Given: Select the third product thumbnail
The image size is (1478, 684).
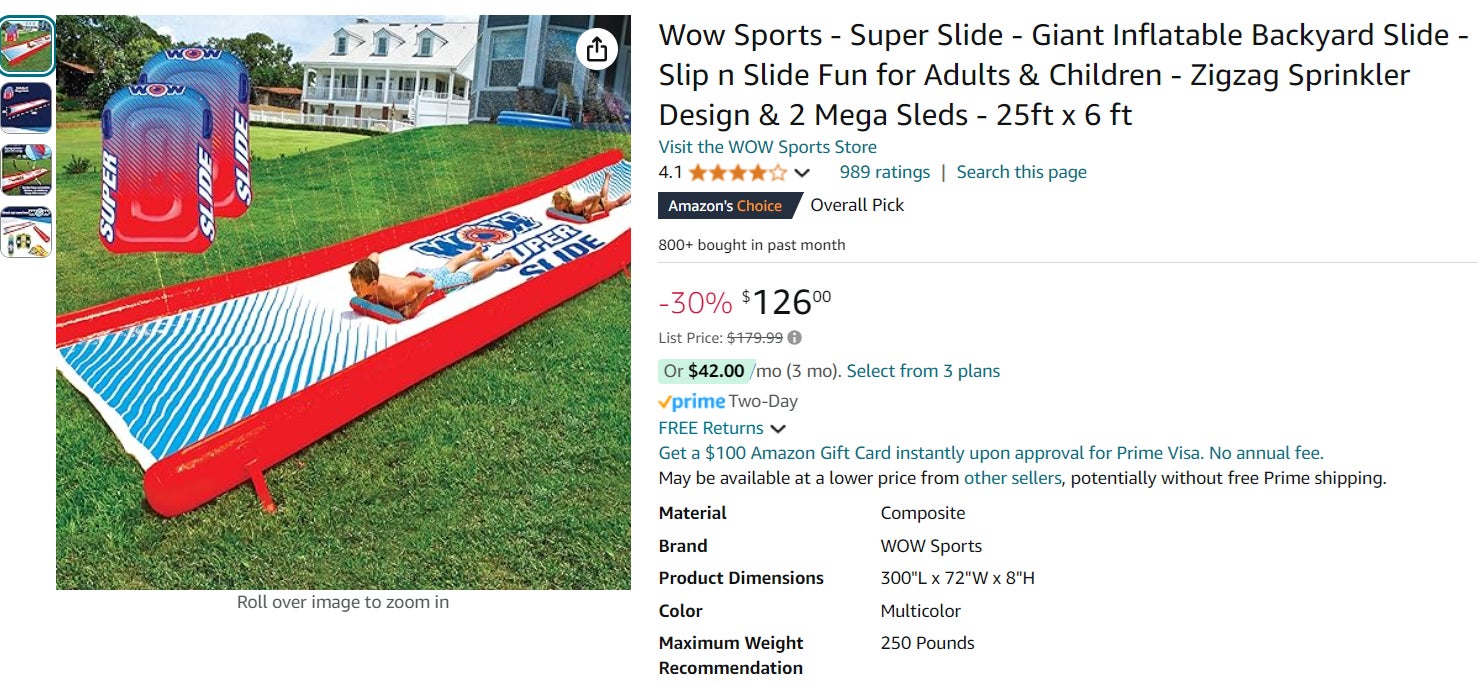Looking at the screenshot, I should [27, 170].
